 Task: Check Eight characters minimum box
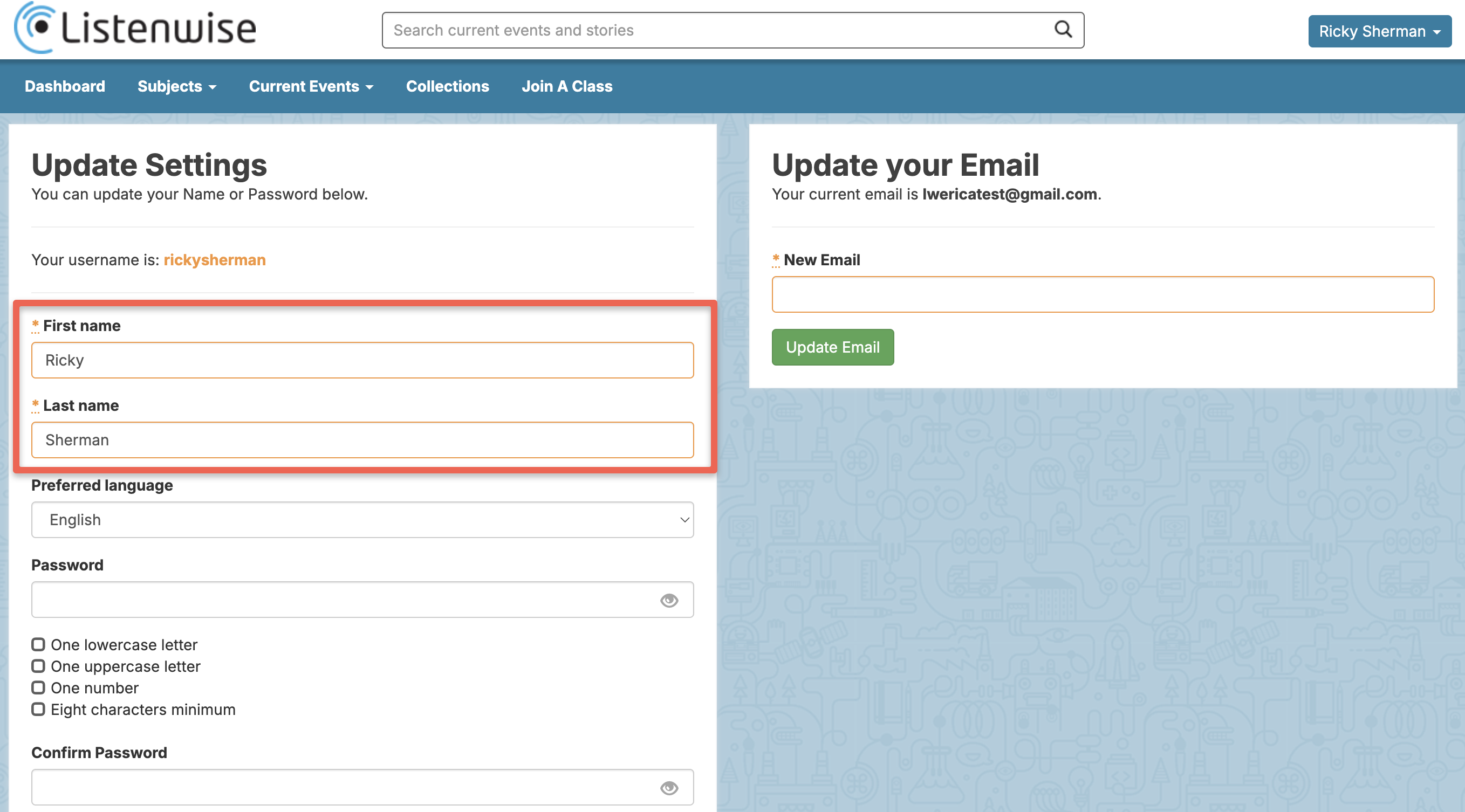pos(38,709)
